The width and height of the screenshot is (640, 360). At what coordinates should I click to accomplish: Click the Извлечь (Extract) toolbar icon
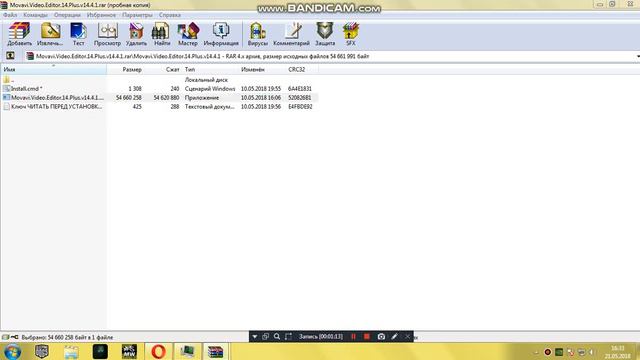pyautogui.click(x=50, y=34)
